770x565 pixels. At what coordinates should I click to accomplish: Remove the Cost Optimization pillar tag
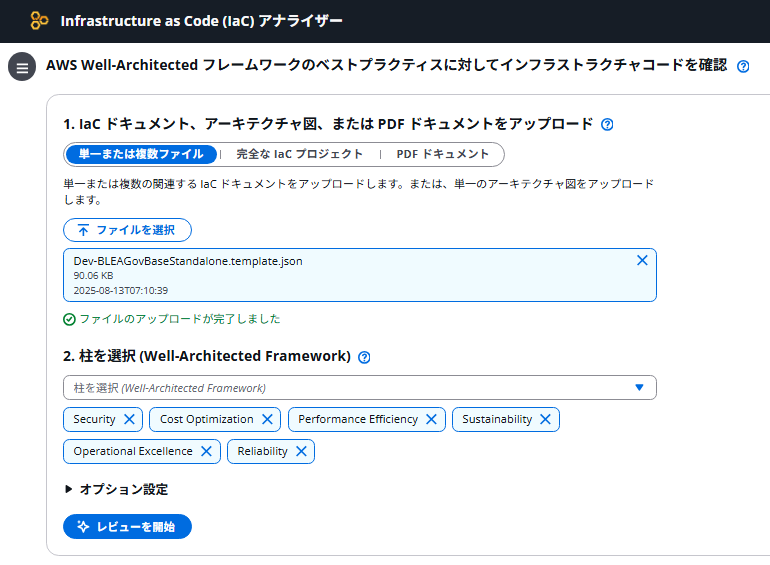click(x=267, y=419)
